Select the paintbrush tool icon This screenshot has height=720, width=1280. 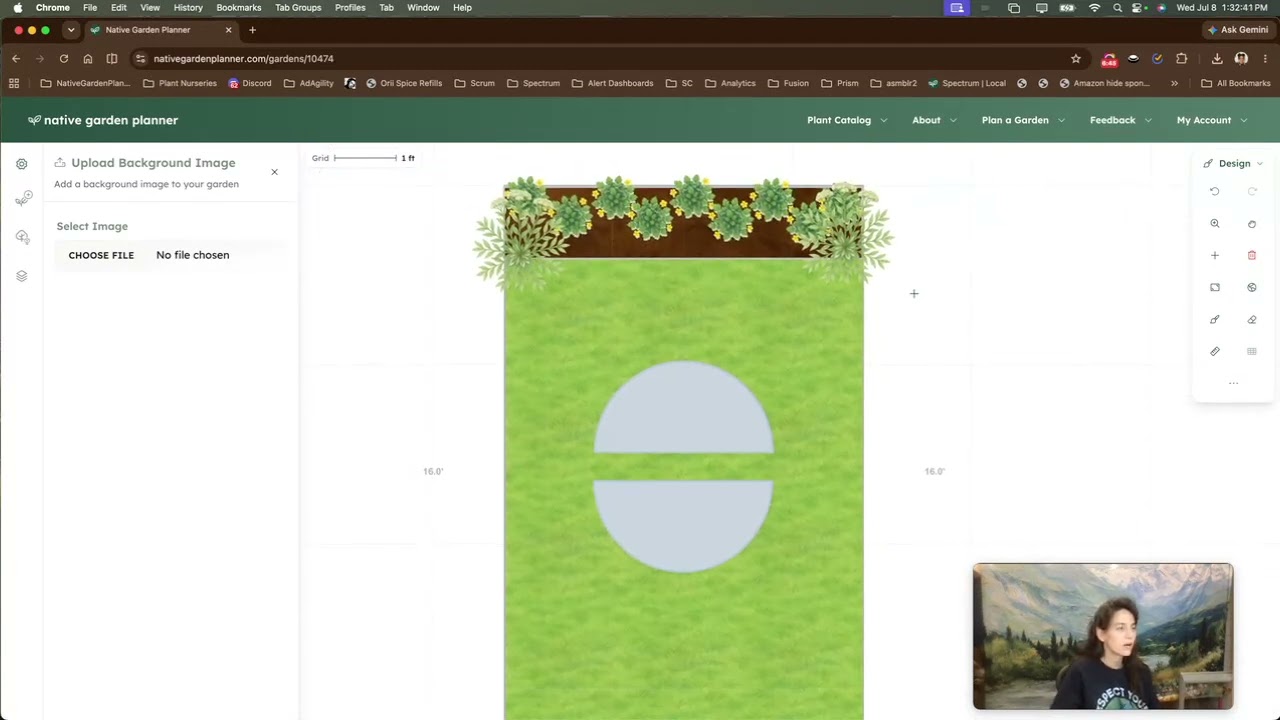pos(1215,320)
